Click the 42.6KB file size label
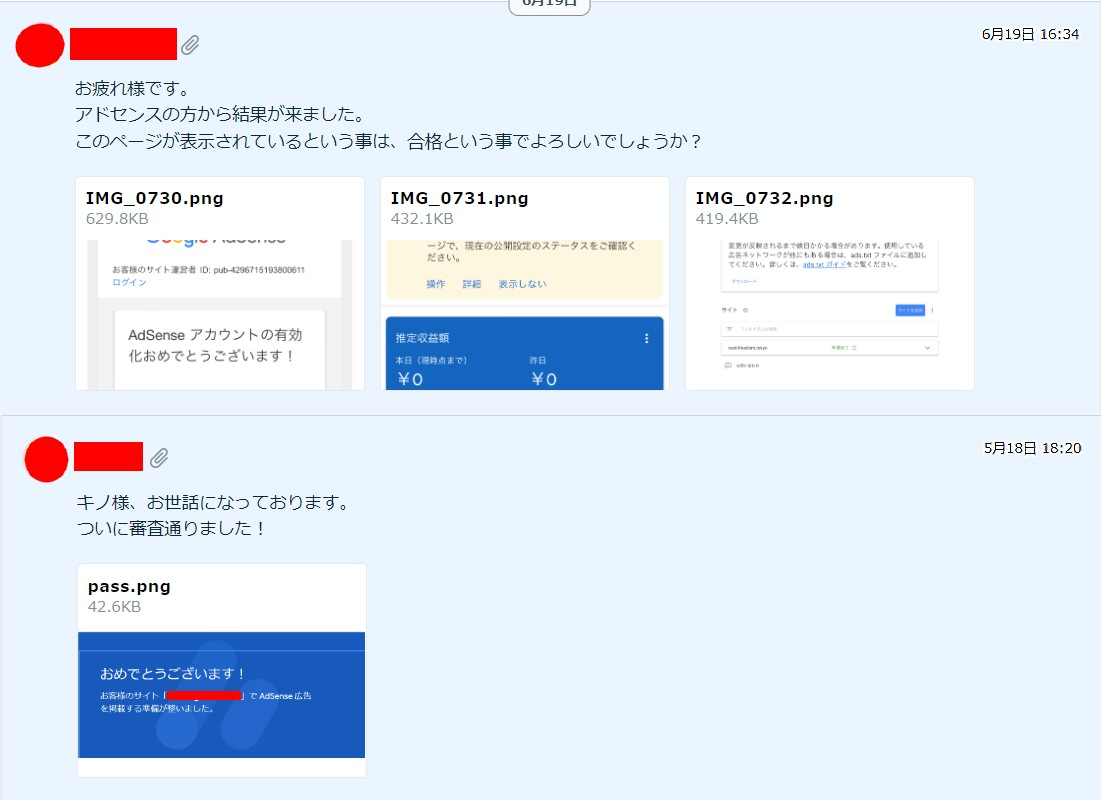Screen dimensions: 1101x800 point(114,607)
